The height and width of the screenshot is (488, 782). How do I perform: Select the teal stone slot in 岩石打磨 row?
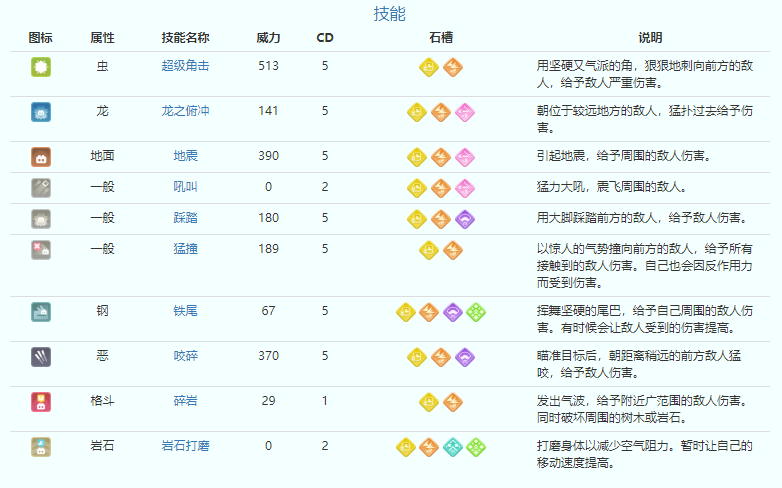click(x=453, y=447)
